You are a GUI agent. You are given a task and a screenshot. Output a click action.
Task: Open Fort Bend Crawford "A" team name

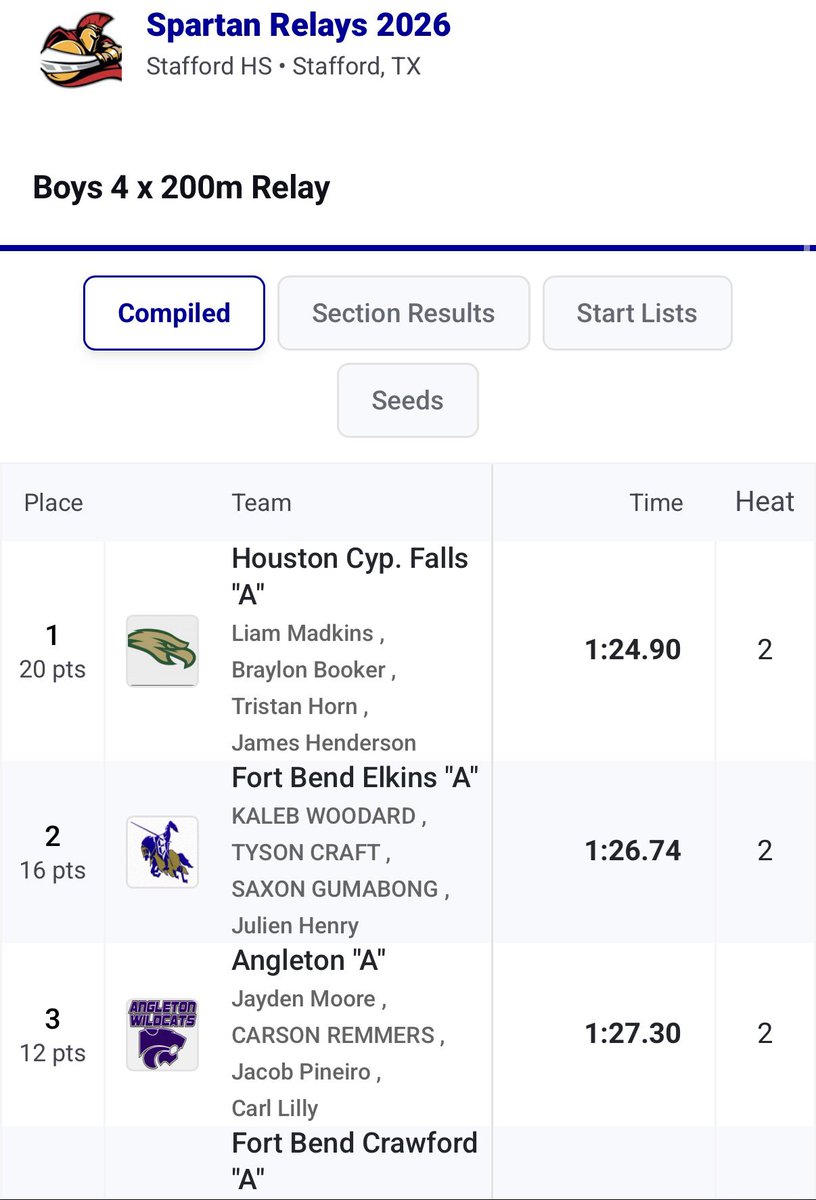point(354,1160)
